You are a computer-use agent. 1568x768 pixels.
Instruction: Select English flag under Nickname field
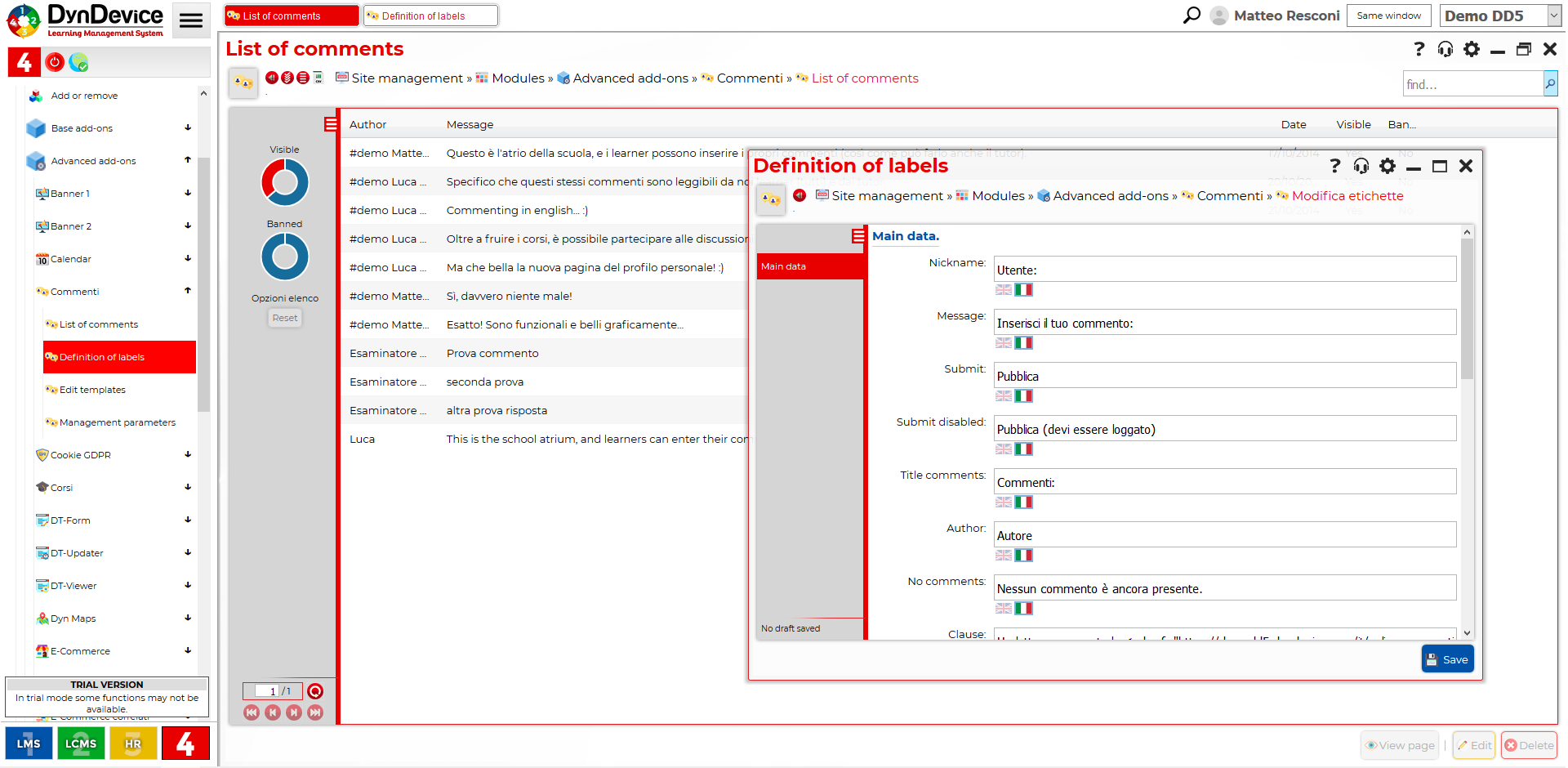pyautogui.click(x=1004, y=289)
